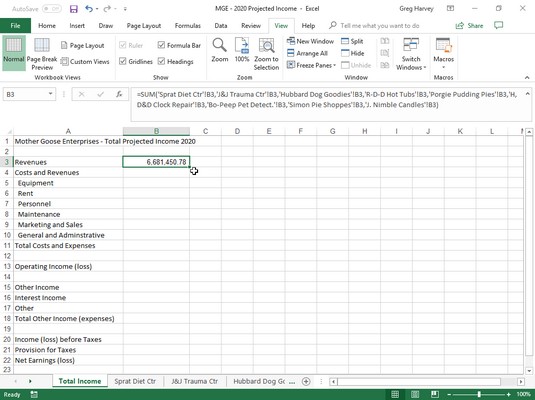Toggle the AutoSave switch
The height and width of the screenshot is (400, 535).
[52, 9]
